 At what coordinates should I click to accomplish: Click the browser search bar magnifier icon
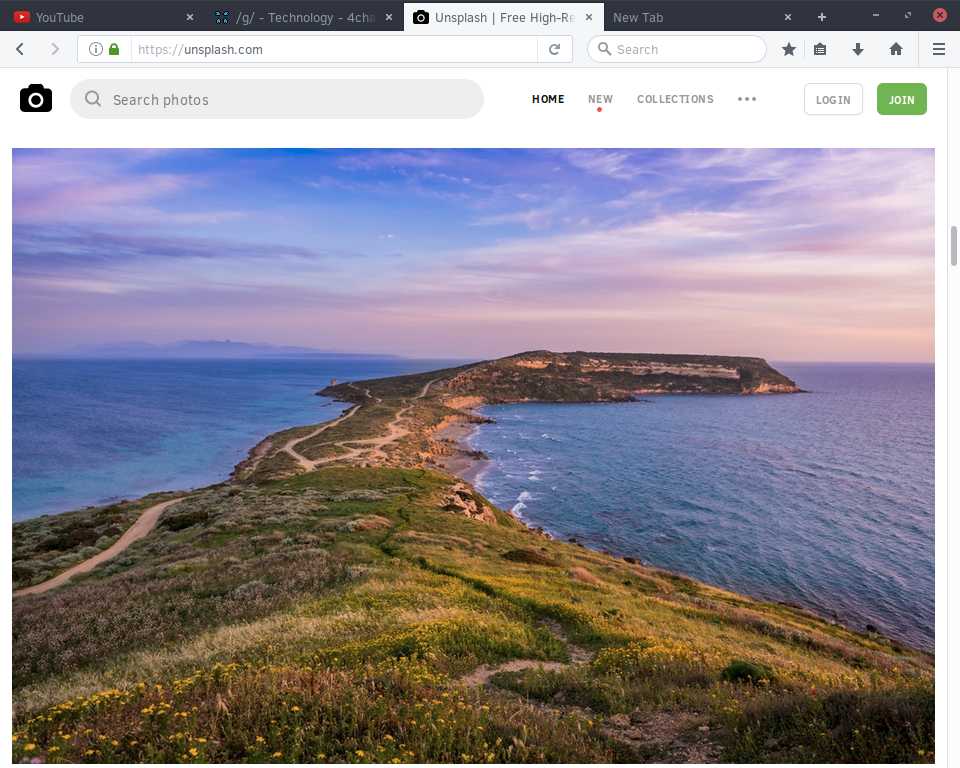click(604, 48)
